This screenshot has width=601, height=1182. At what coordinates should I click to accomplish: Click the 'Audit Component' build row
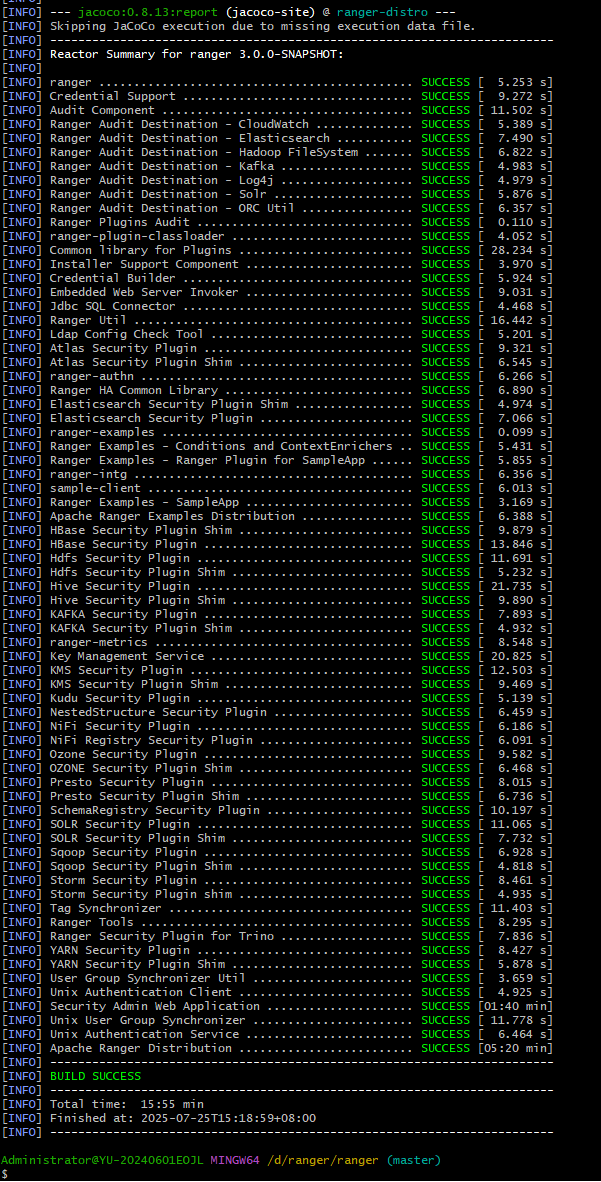point(278,110)
